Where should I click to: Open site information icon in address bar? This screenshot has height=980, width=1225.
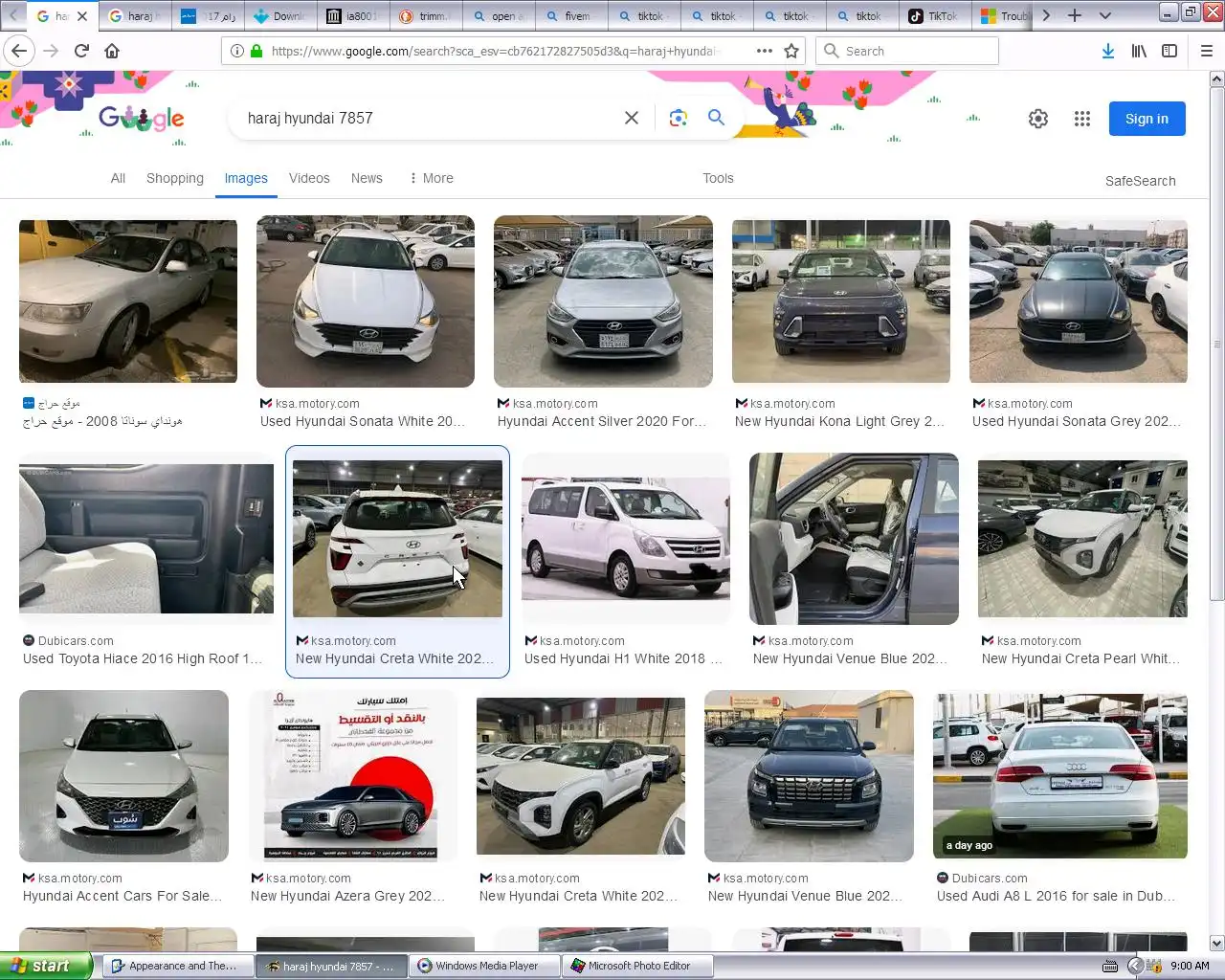236,51
